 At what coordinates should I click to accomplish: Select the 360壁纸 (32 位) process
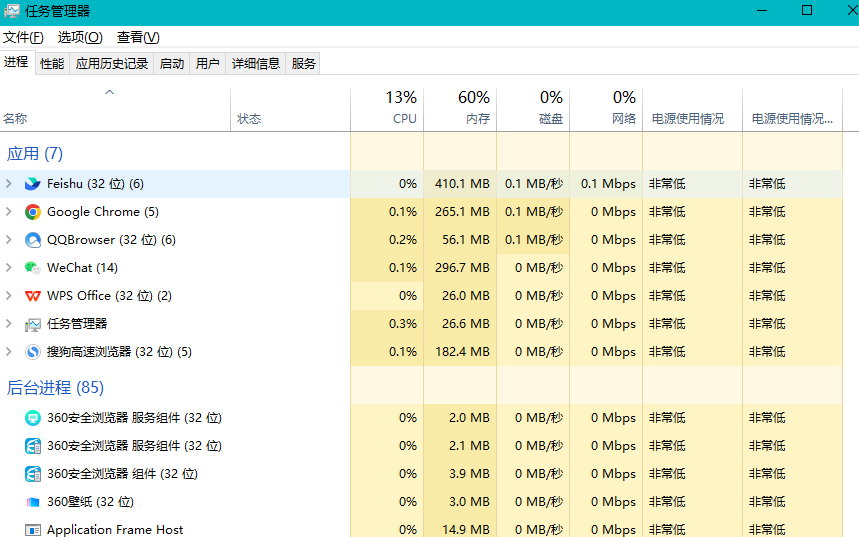(421, 501)
